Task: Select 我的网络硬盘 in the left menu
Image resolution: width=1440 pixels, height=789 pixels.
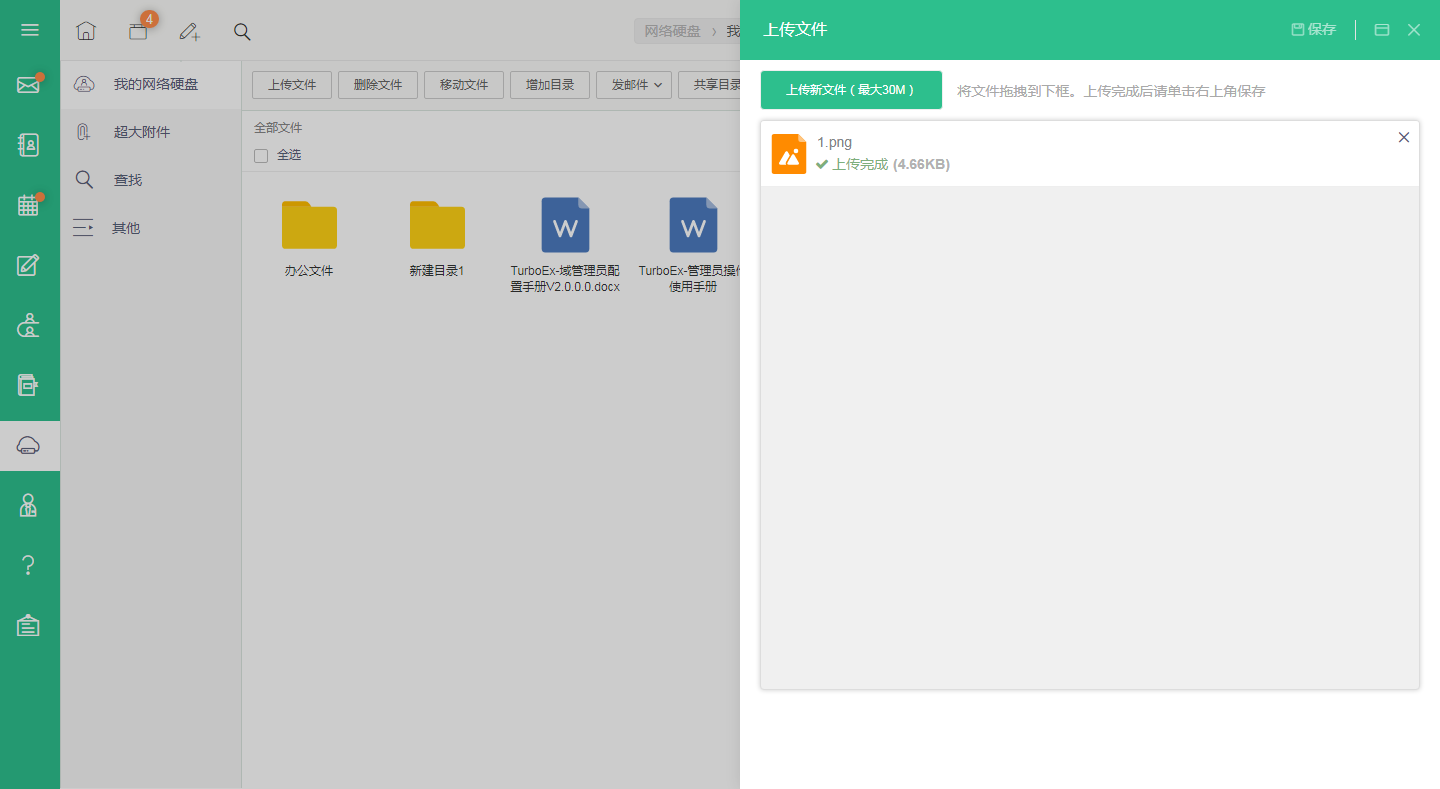Action: click(x=151, y=85)
